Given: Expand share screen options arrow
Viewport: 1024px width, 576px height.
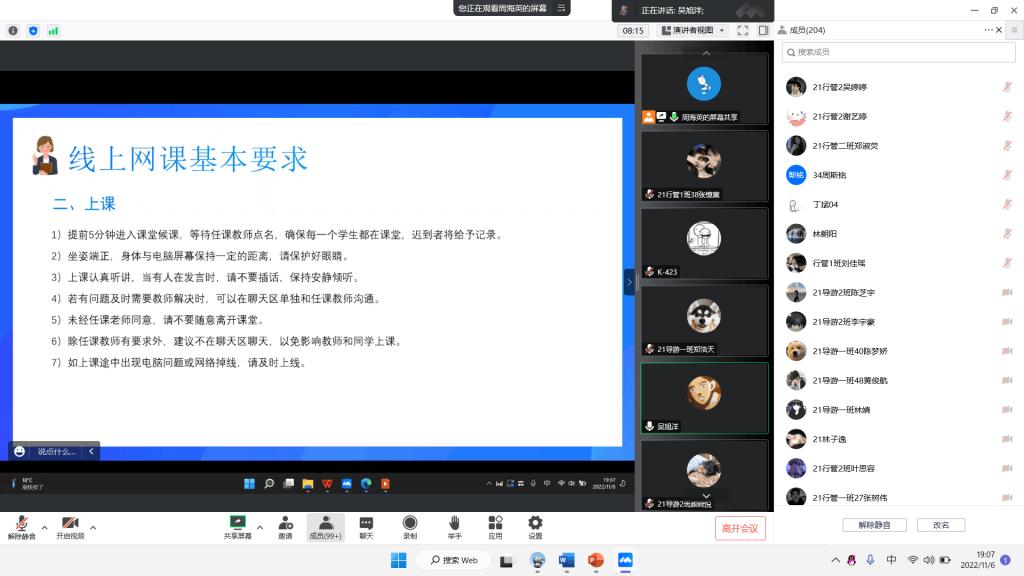Looking at the screenshot, I should click(x=260, y=527).
